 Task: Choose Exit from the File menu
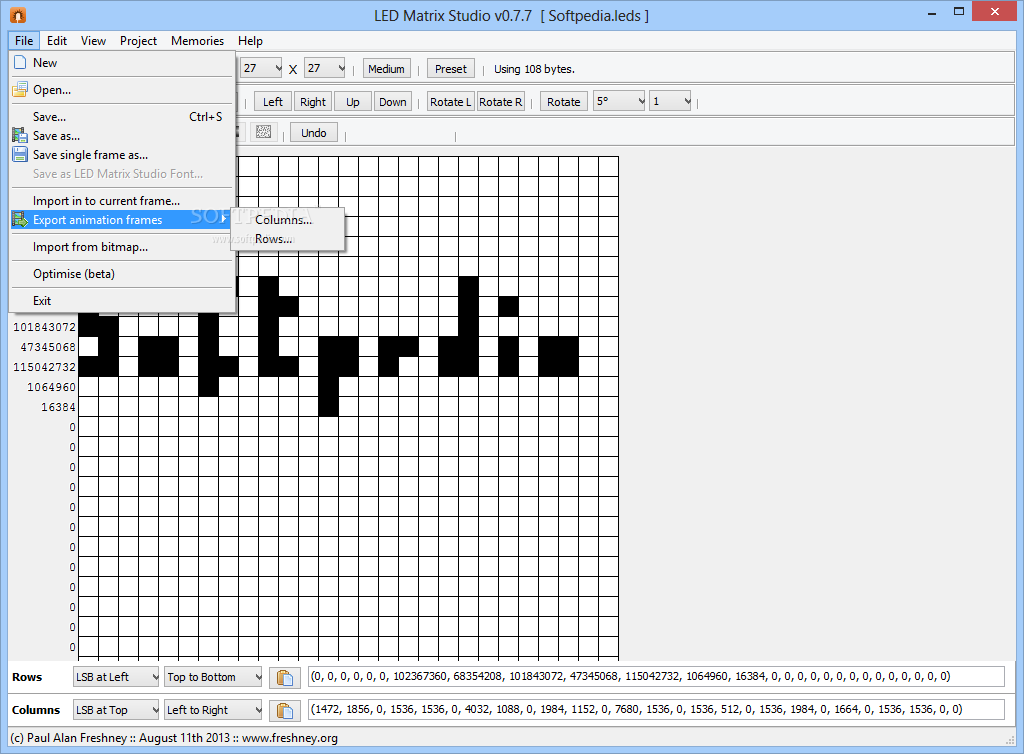pos(122,301)
